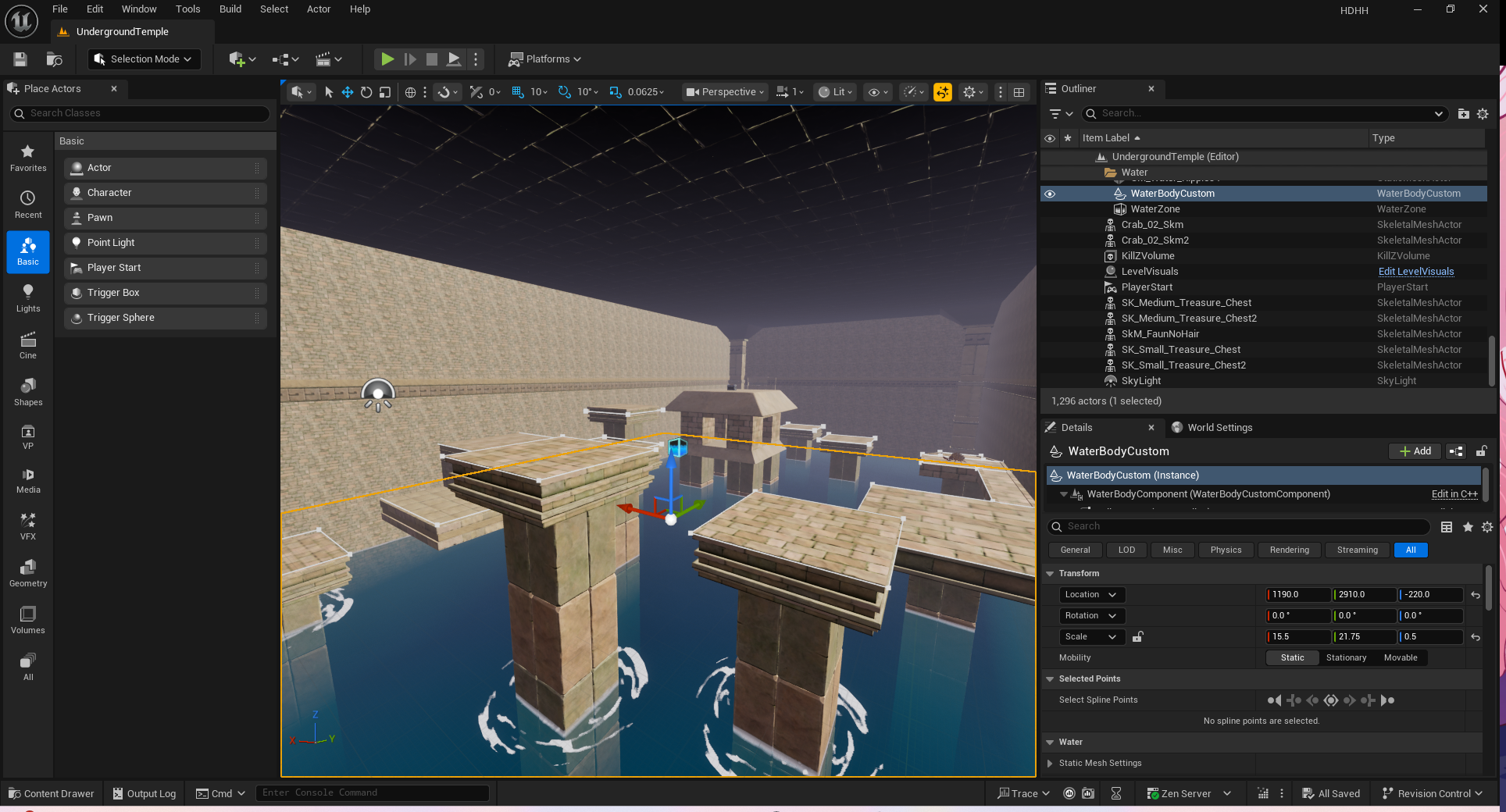Open the Platforms dropdown menu
Viewport: 1506px width, 812px height.
[x=545, y=59]
